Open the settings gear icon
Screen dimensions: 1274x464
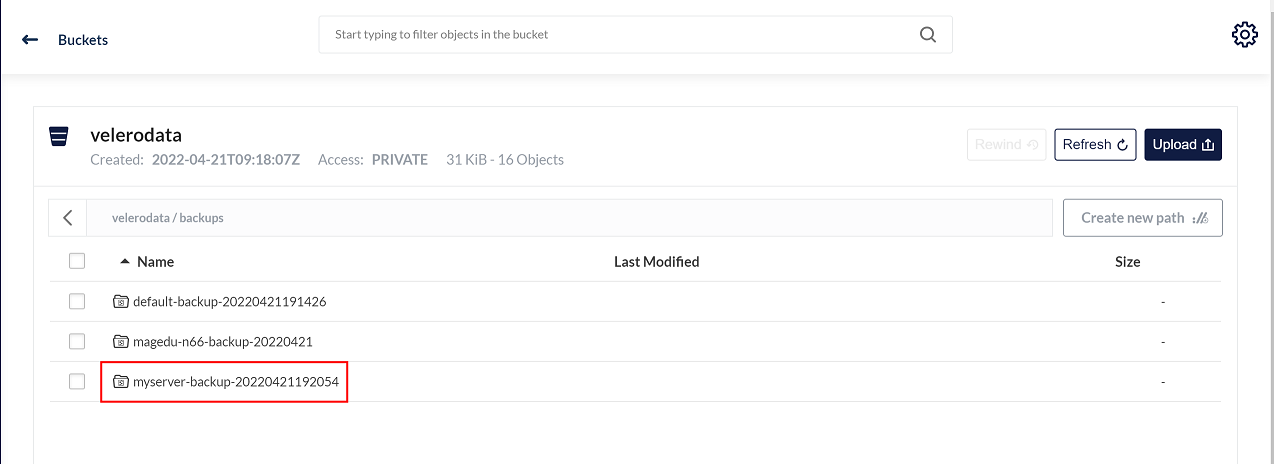[1244, 35]
